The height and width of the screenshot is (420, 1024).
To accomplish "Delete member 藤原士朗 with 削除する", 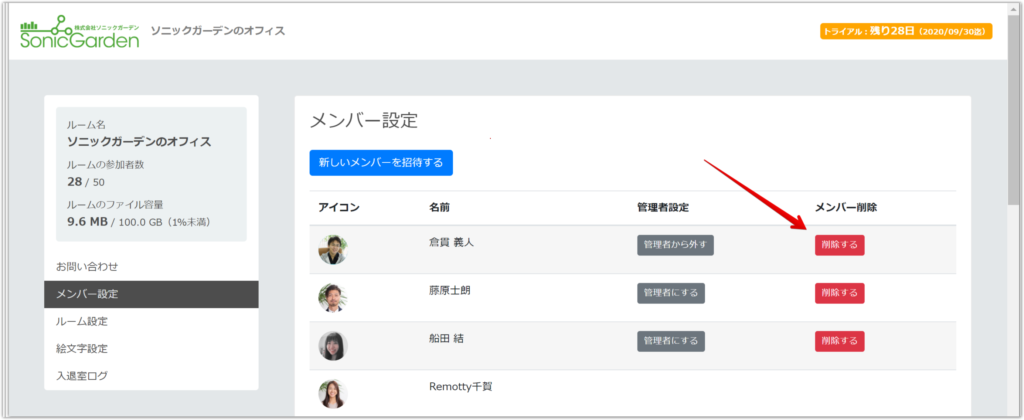I will (x=839, y=293).
